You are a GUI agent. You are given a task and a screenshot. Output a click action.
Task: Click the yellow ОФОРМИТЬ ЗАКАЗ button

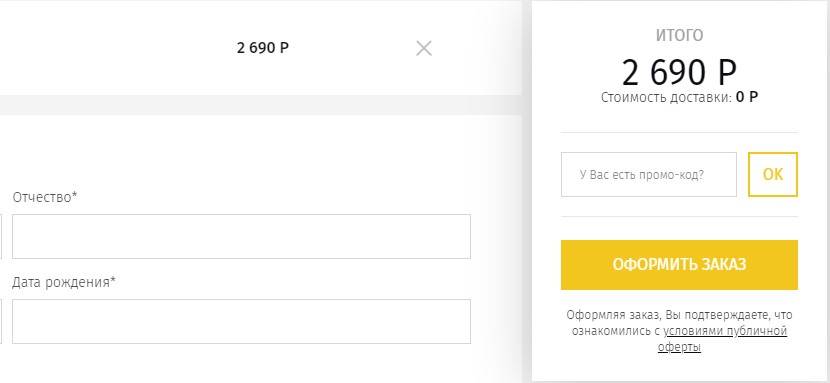[679, 265]
